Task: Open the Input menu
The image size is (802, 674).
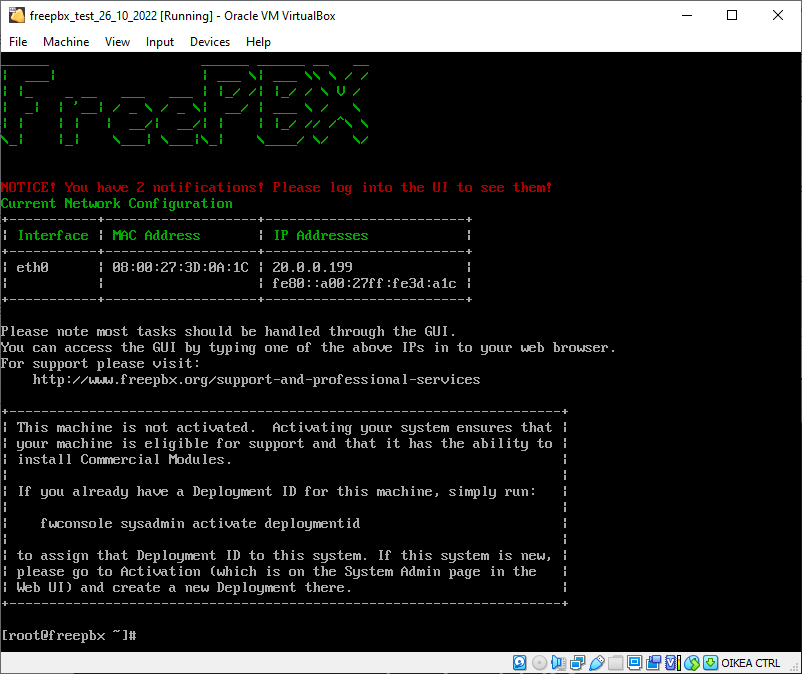Action: click(160, 42)
